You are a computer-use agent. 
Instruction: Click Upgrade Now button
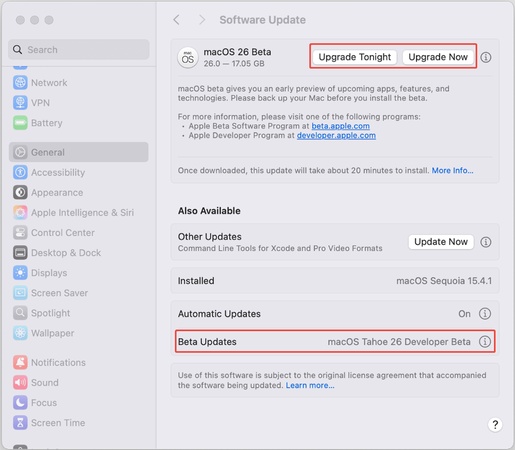[438, 57]
